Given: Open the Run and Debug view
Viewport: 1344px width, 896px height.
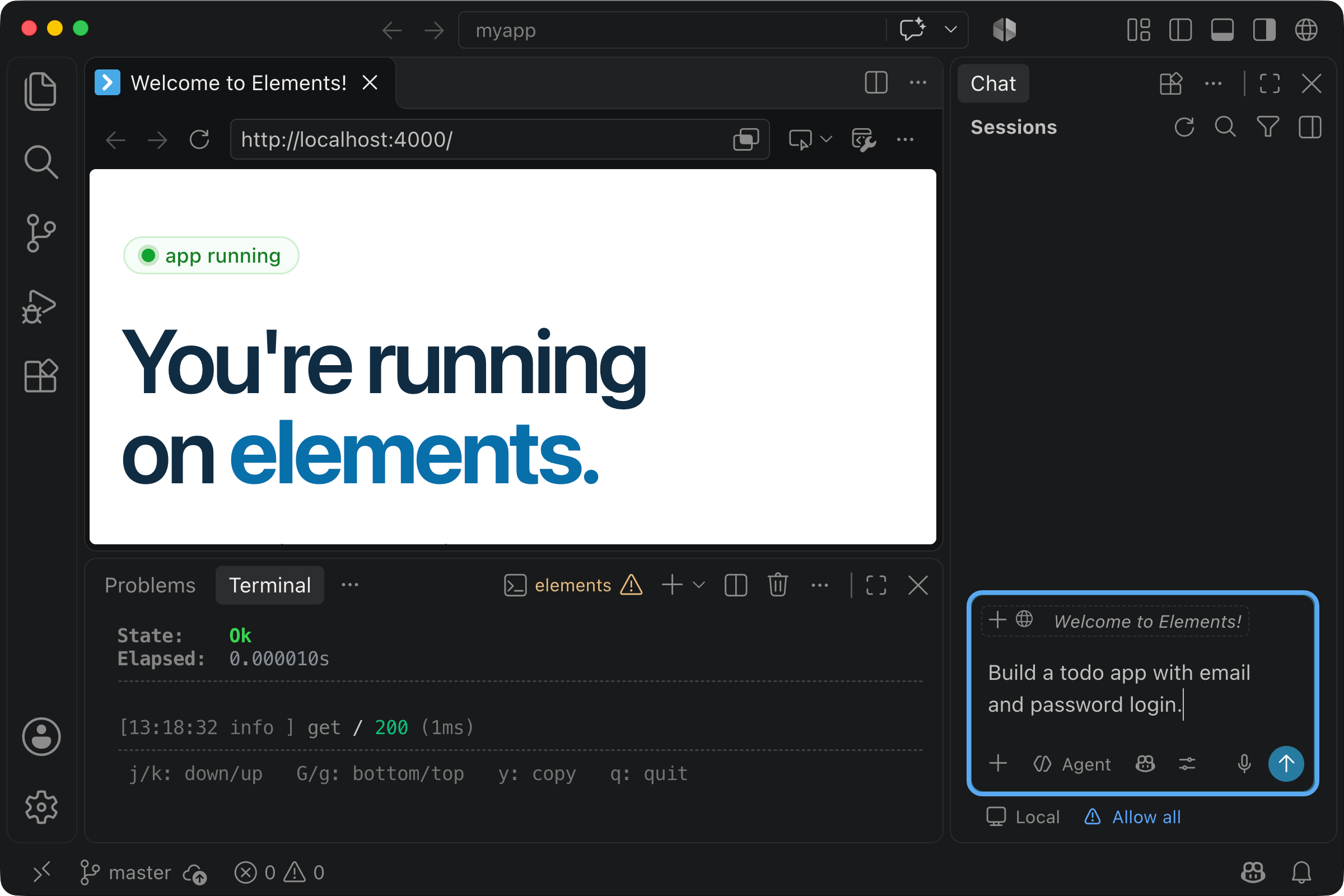Looking at the screenshot, I should 39,306.
